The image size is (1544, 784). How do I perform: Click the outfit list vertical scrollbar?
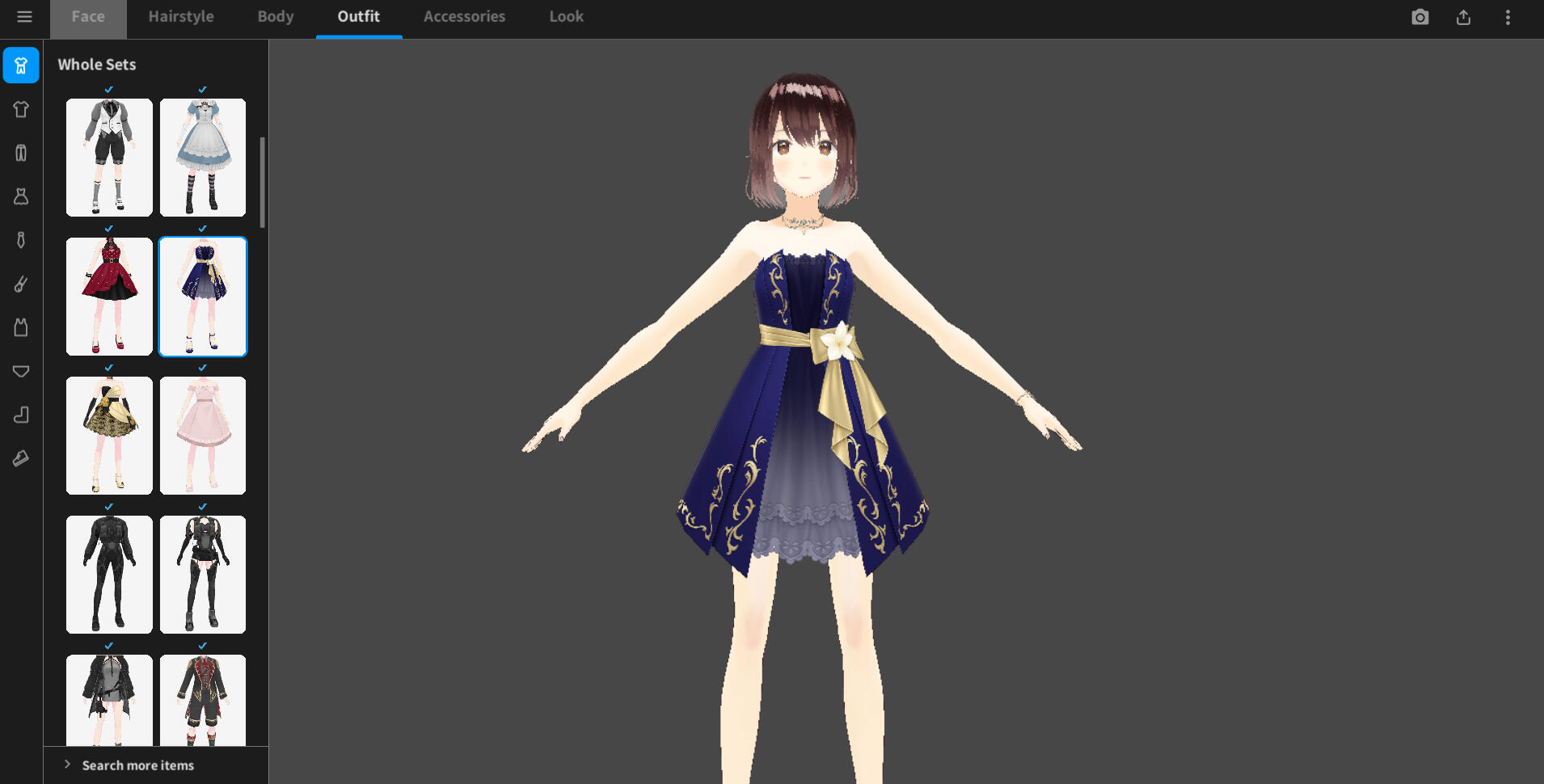point(262,183)
